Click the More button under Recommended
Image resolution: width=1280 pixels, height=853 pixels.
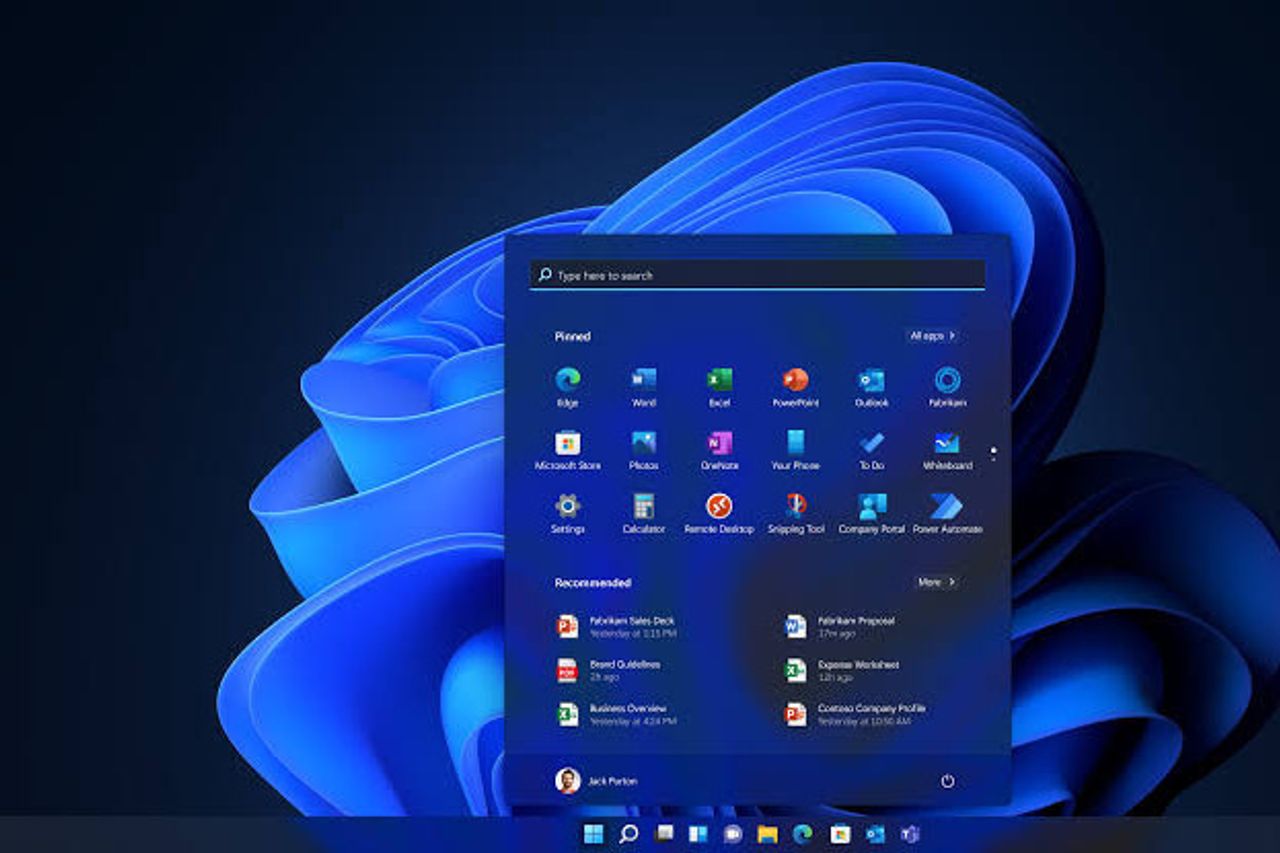coord(937,582)
